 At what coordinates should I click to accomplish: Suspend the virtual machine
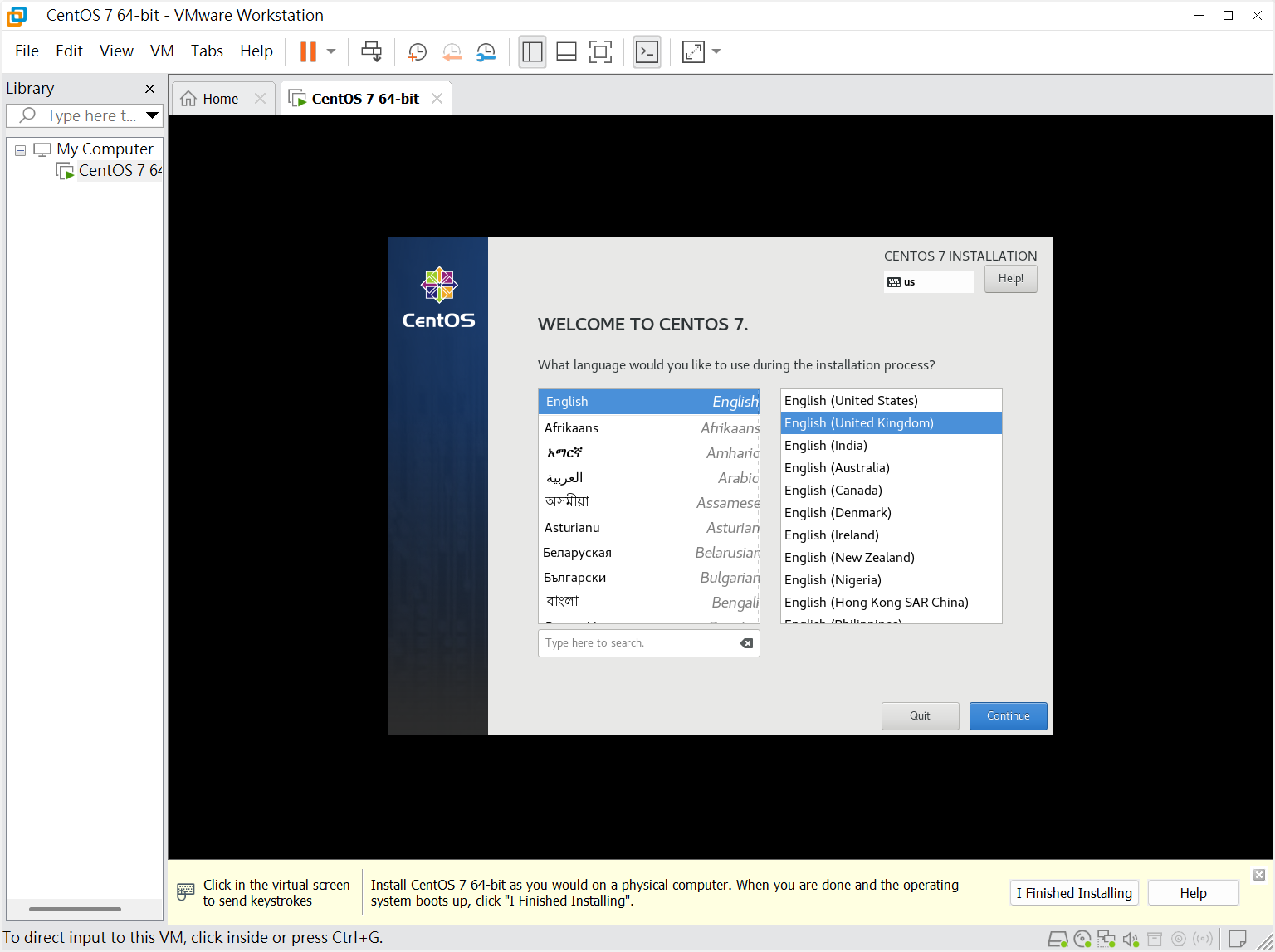(310, 51)
